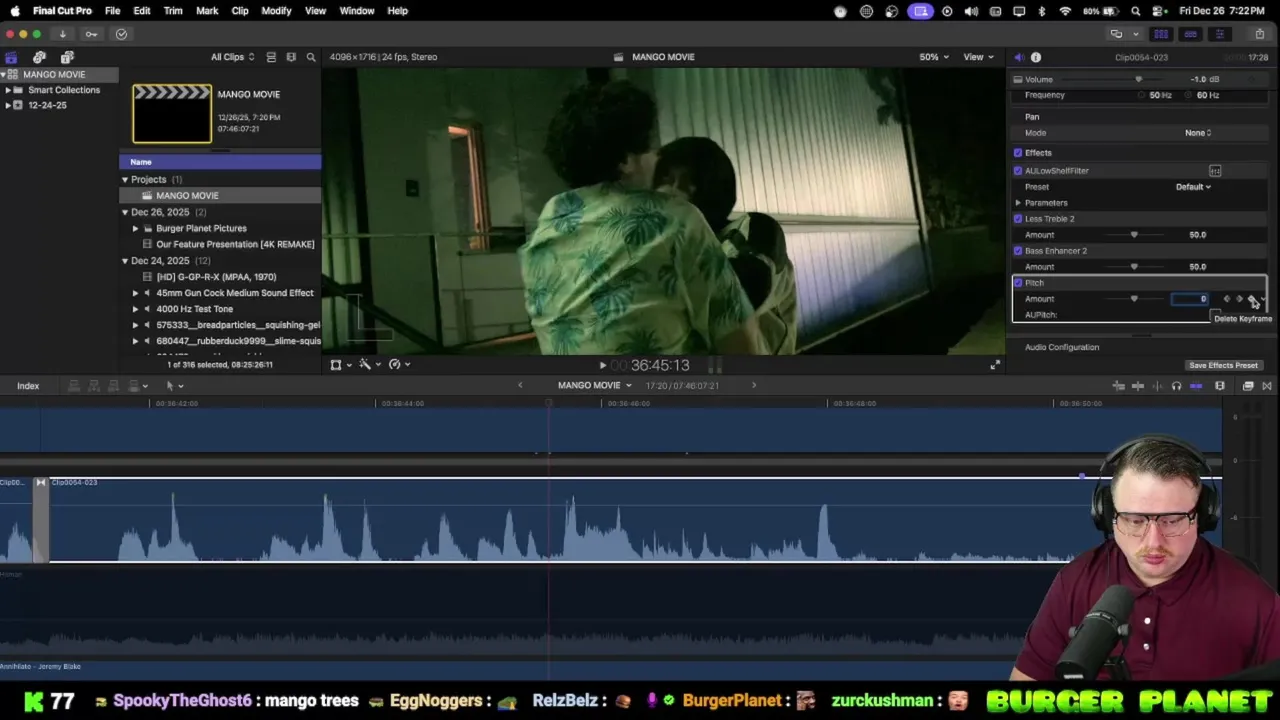Open the View options dropdown in viewer
This screenshot has width=1280, height=720.
(x=977, y=57)
